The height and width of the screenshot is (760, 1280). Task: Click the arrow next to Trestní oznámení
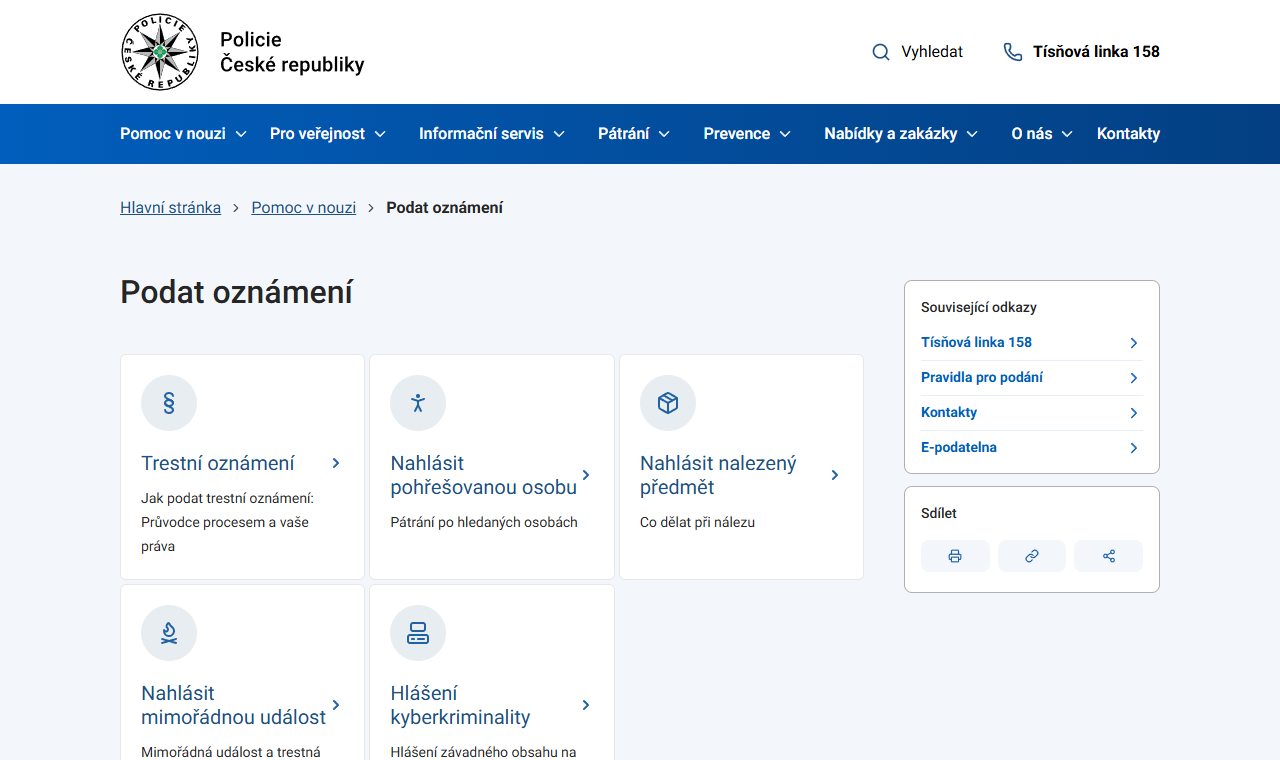pos(336,463)
